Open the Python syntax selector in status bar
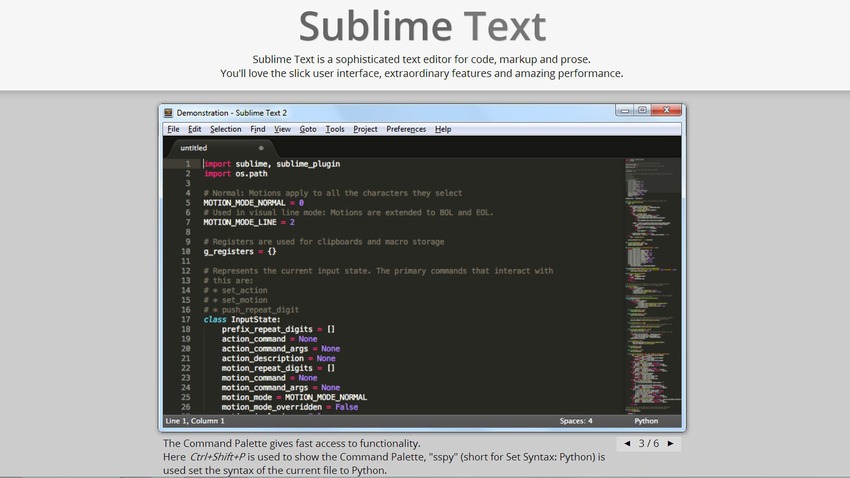Viewport: 850px width, 478px height. [x=646, y=421]
